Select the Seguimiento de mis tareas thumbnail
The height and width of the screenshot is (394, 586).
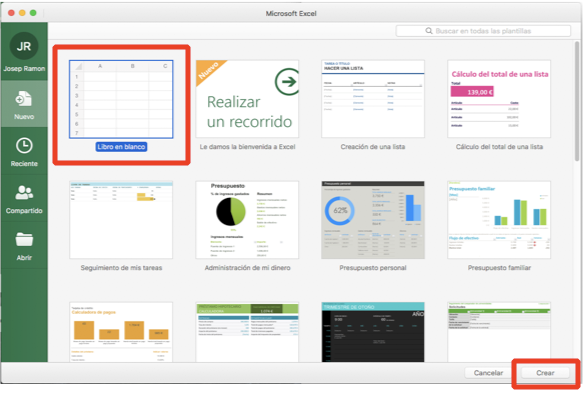pyautogui.click(x=121, y=220)
